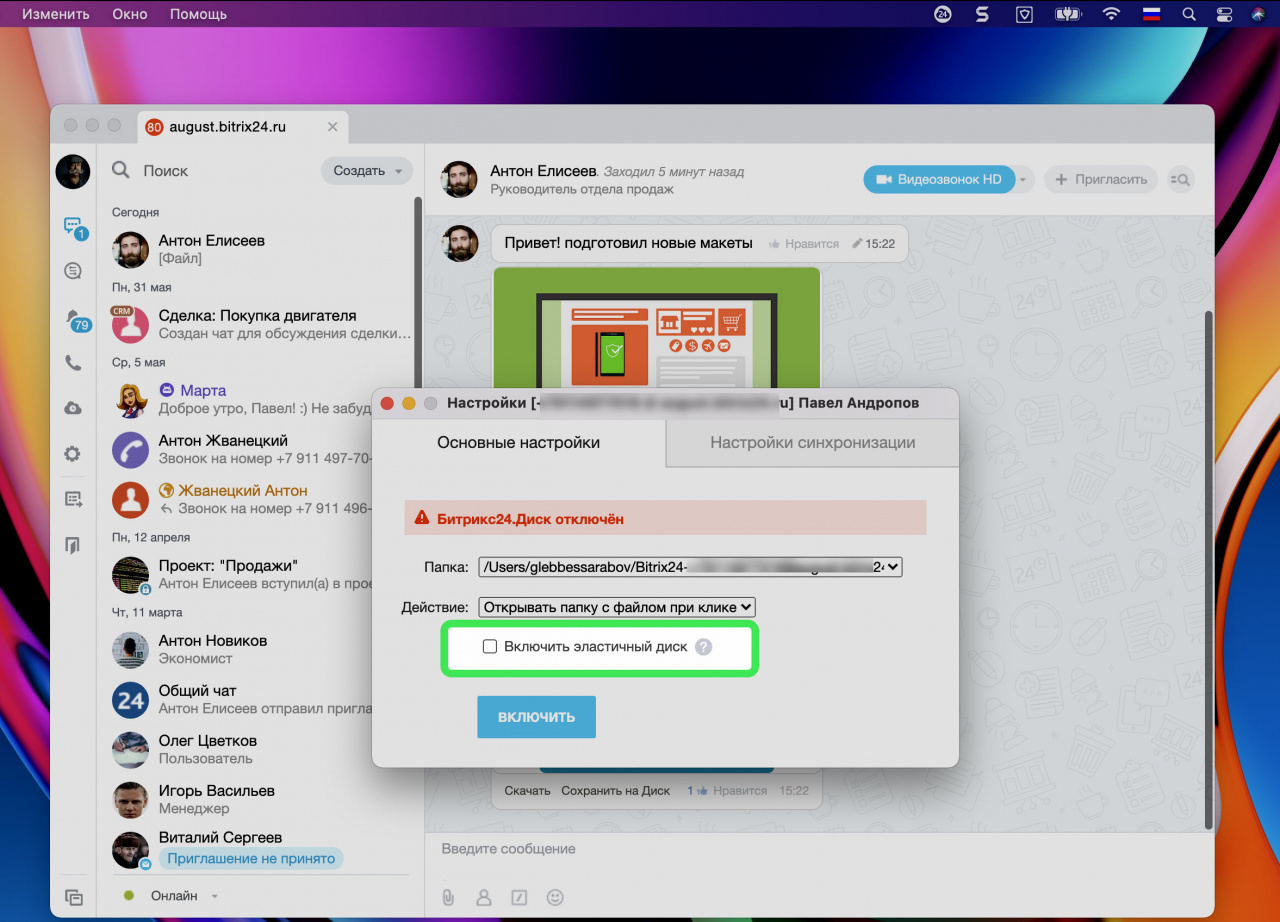This screenshot has height=922, width=1280.
Task: Open the Сделка: Покупка двигателя chat
Action: (x=260, y=324)
